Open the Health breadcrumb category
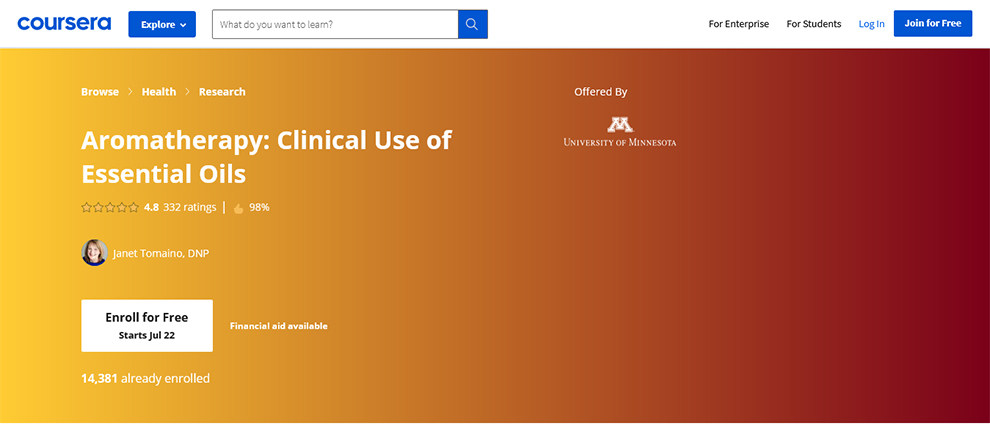Screen dimensions: 990x426 [x=159, y=92]
